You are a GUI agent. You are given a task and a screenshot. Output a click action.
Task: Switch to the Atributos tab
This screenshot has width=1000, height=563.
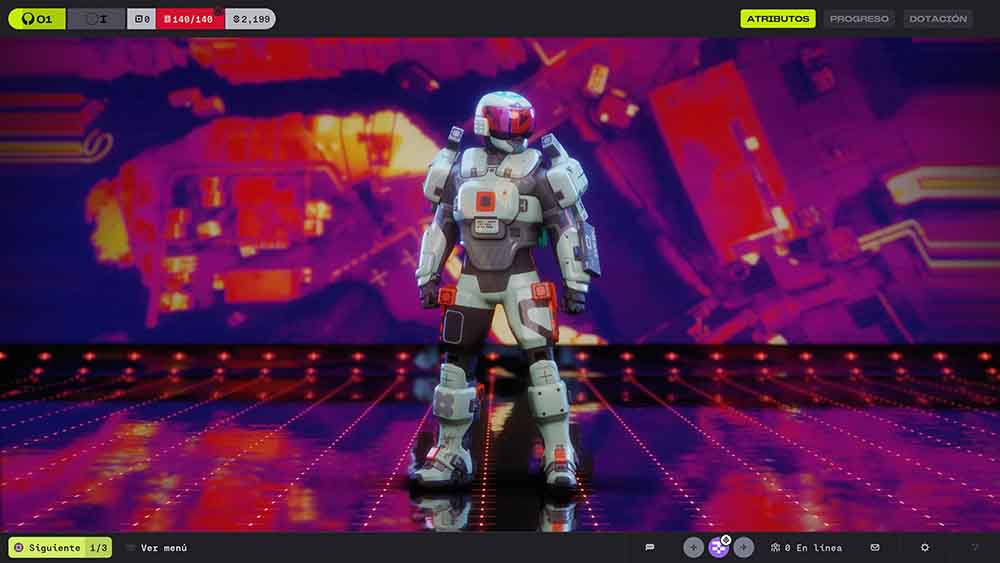(x=778, y=19)
